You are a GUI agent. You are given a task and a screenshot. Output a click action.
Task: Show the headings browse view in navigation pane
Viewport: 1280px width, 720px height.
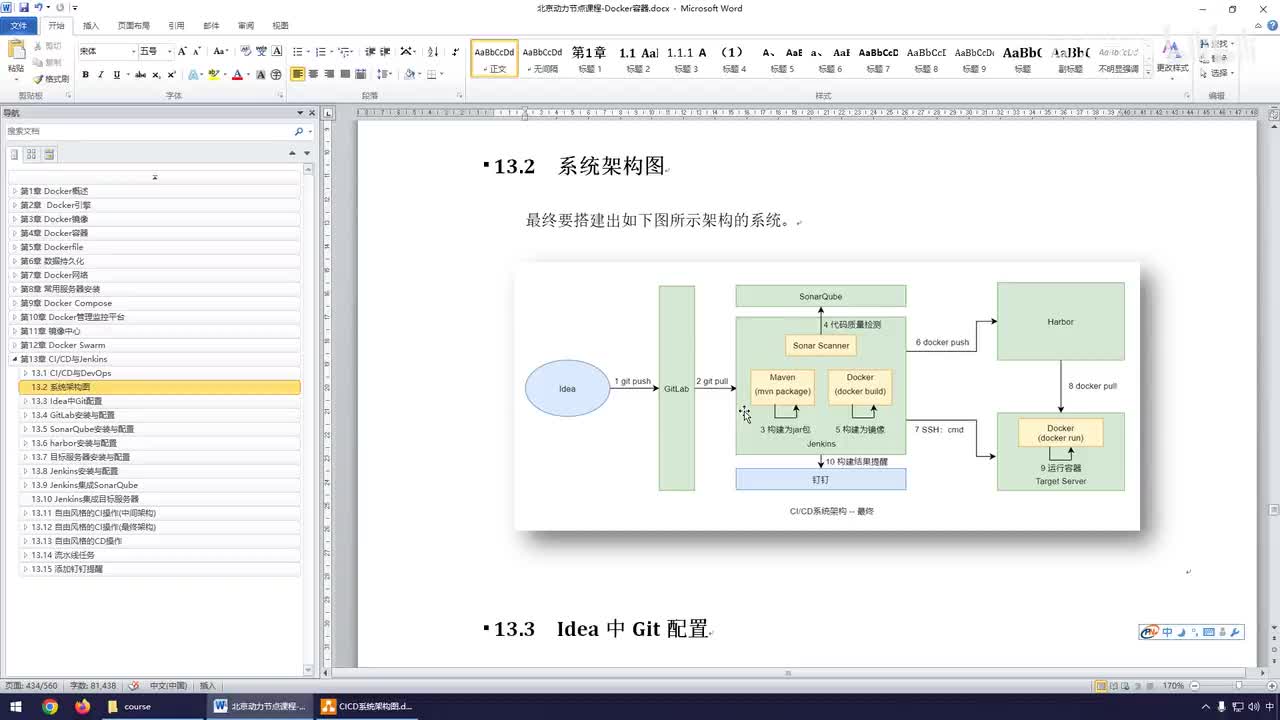[14, 154]
